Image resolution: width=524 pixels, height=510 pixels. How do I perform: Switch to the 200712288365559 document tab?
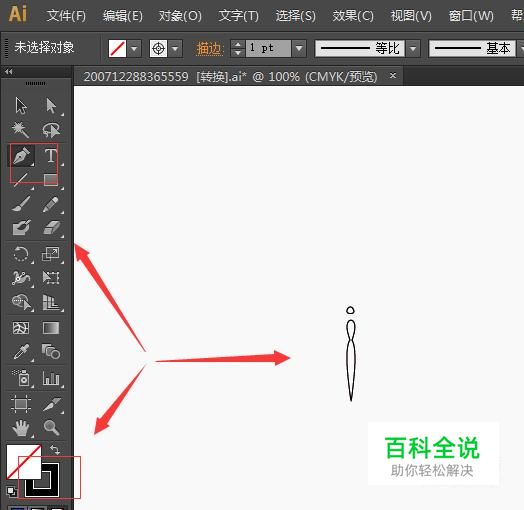(230, 77)
